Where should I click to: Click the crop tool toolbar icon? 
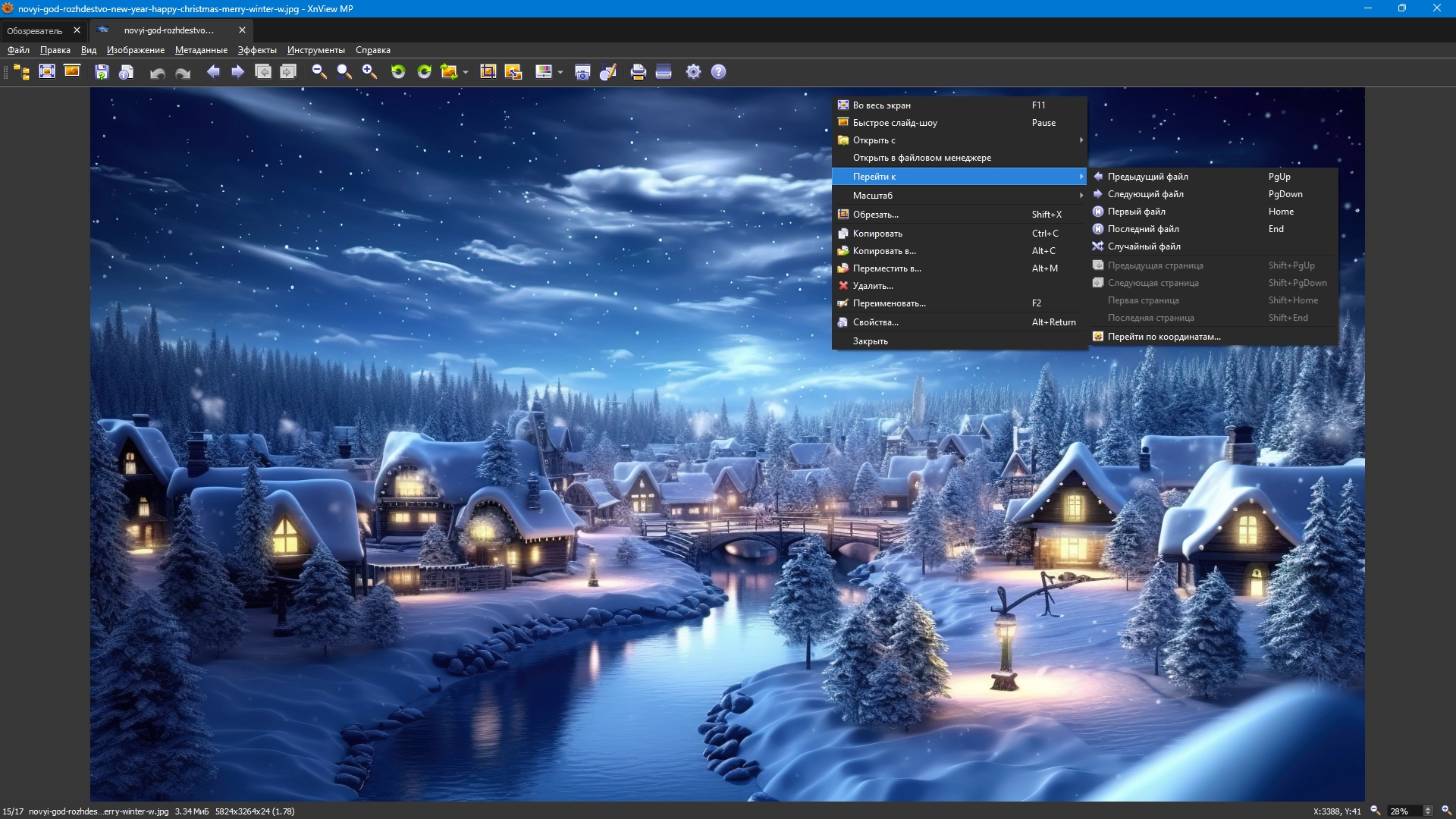[488, 72]
